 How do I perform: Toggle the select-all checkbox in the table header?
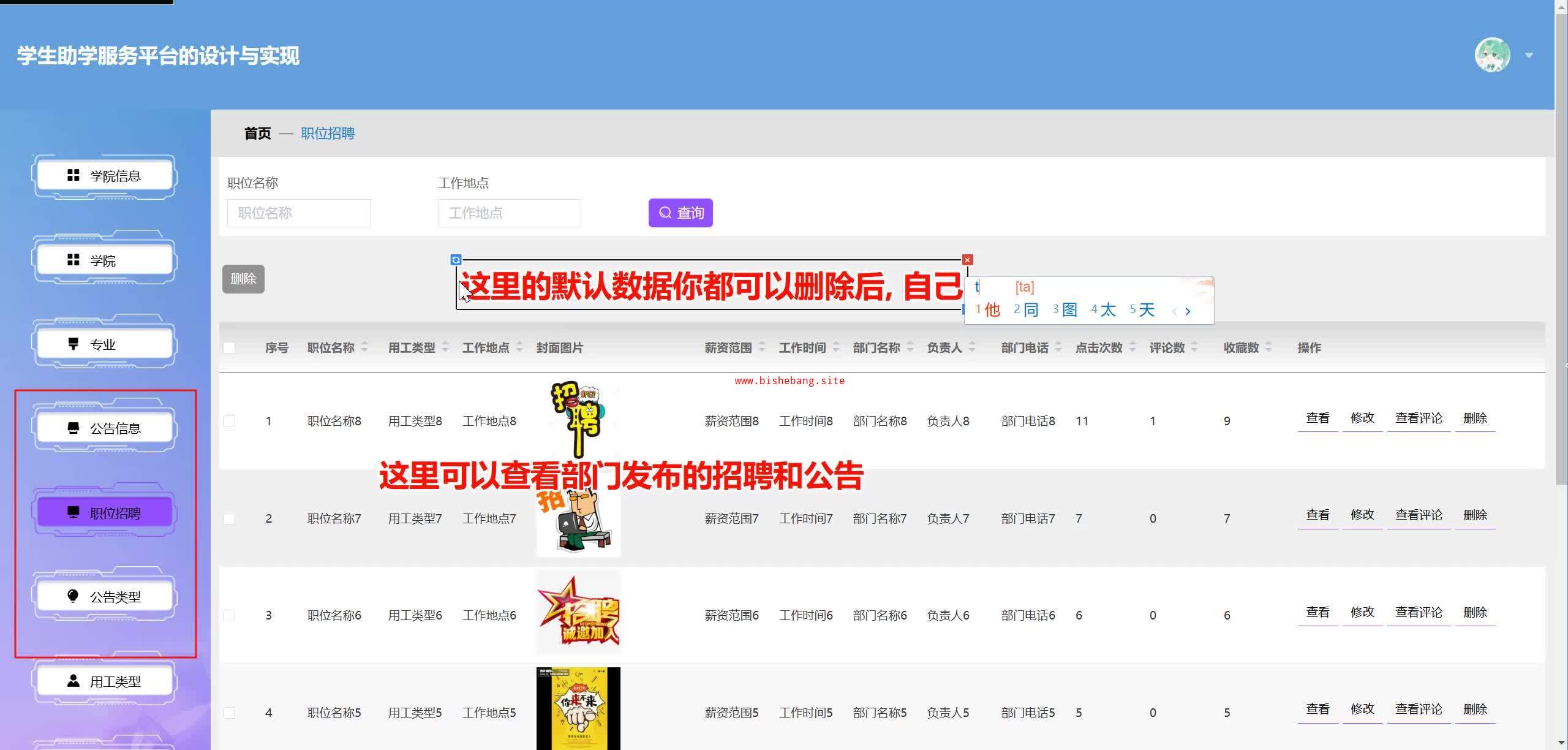229,348
